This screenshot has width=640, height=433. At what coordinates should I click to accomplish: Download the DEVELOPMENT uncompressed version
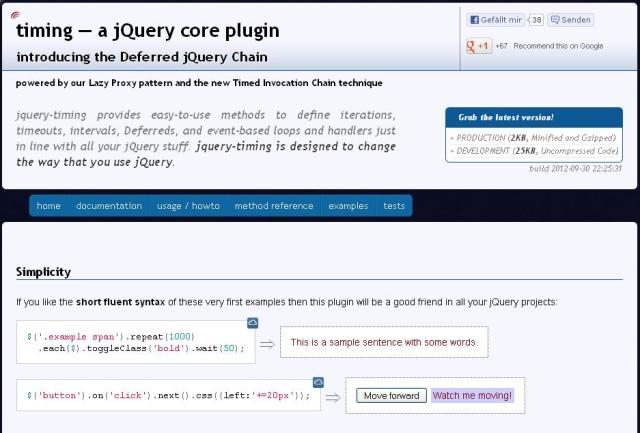(x=537, y=151)
